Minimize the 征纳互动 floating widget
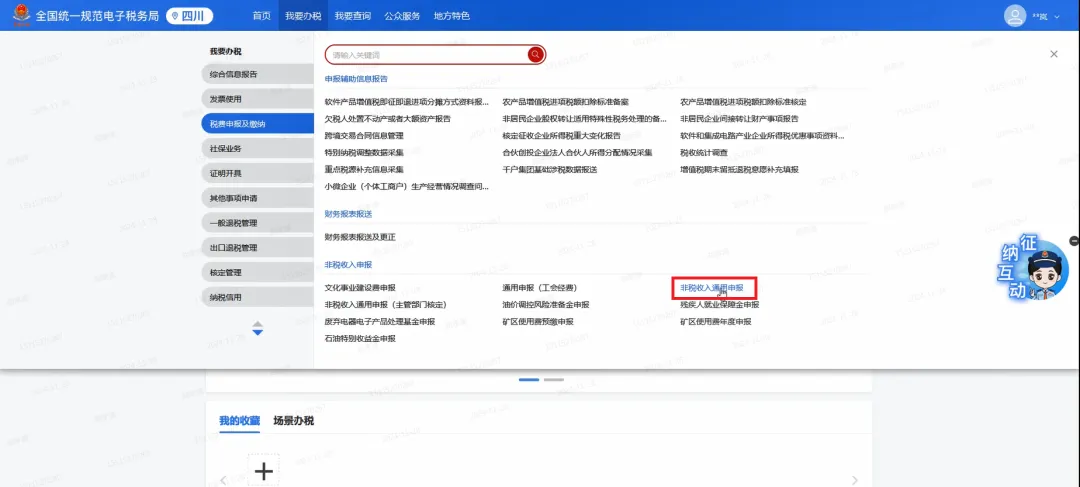The image size is (1080, 487). coord(1074,241)
